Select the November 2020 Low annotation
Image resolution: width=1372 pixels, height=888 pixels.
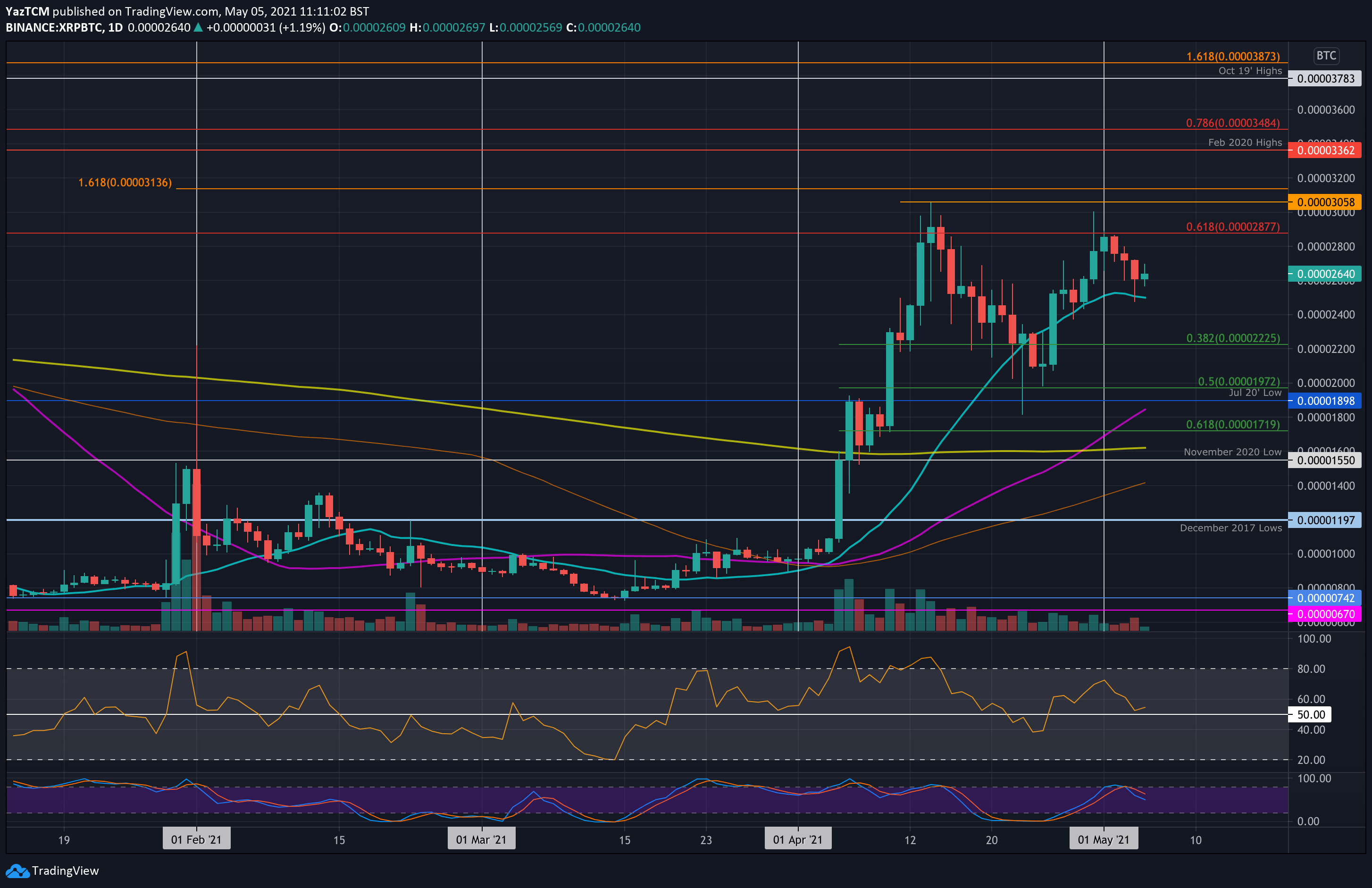point(1232,452)
